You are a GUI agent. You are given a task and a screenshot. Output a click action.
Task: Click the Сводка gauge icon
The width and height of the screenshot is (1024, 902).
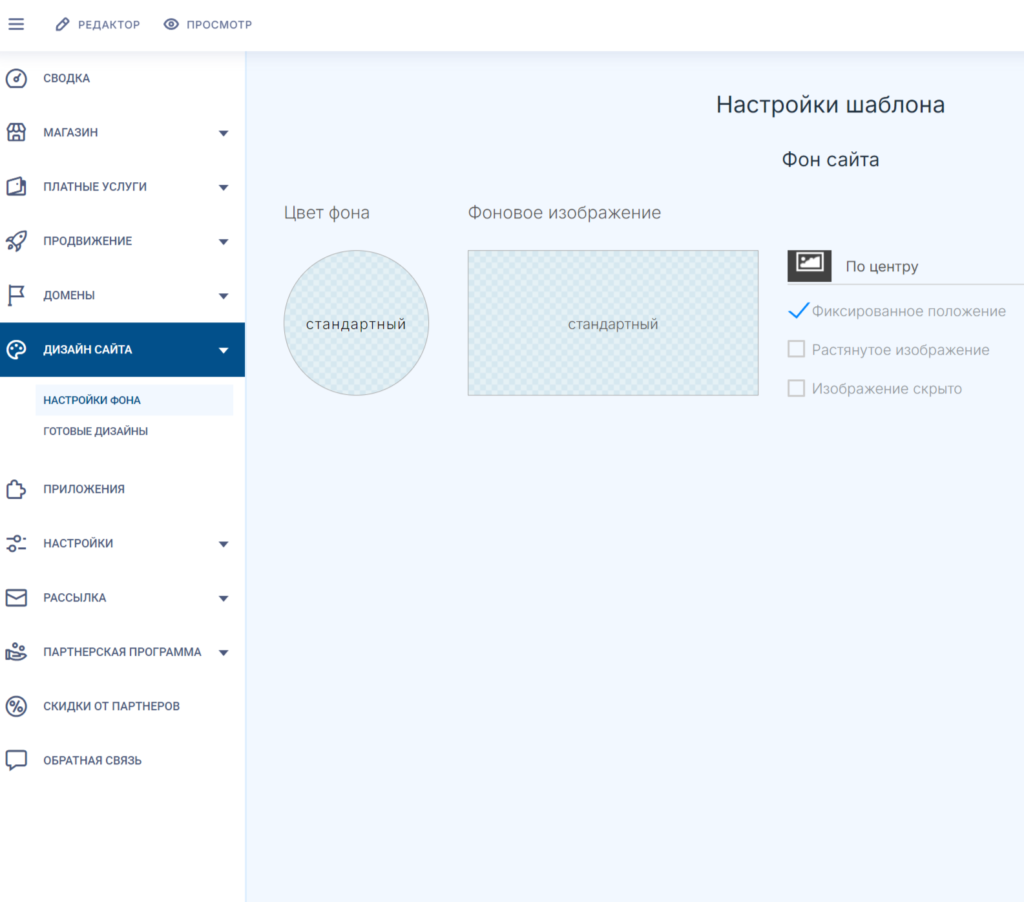tap(16, 78)
